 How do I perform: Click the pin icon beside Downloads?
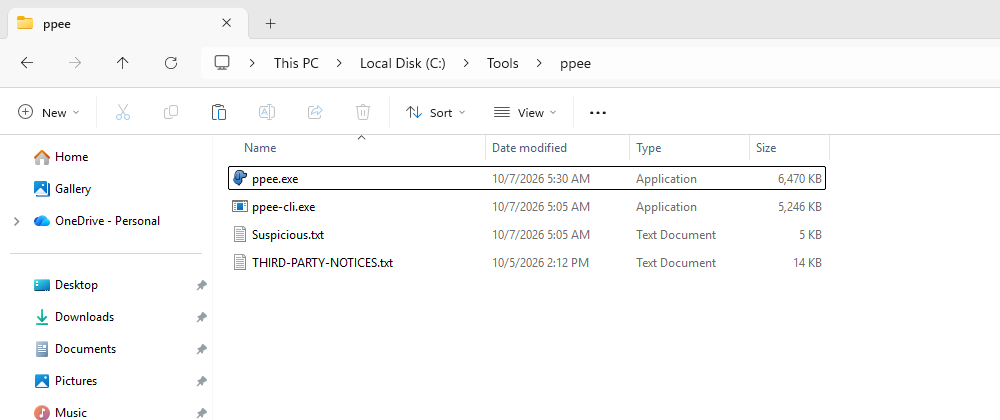(202, 317)
